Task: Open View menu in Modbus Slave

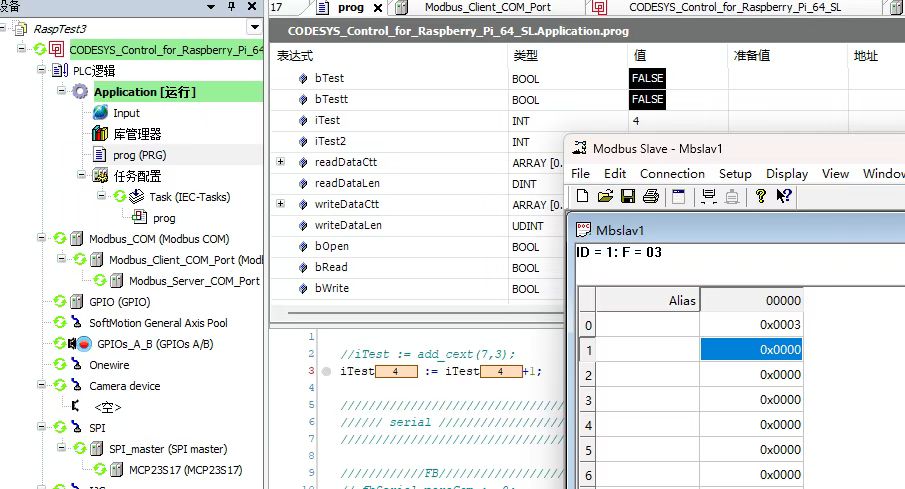Action: coord(835,174)
